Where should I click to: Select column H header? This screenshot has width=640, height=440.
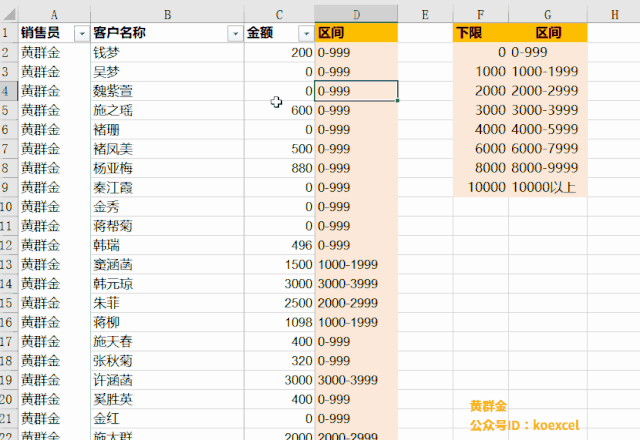coord(614,15)
